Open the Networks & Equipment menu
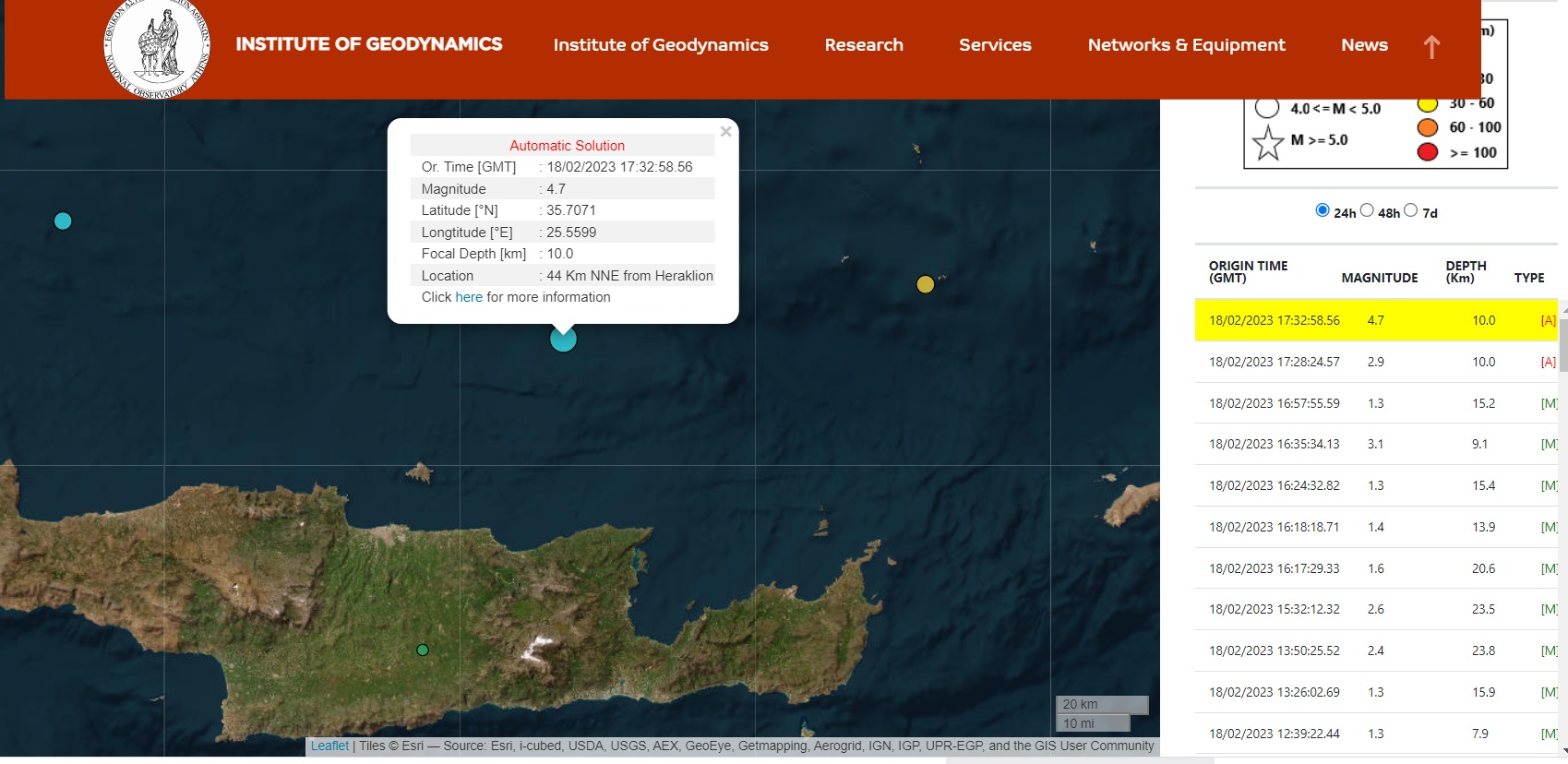This screenshot has width=1568, height=764. point(1186,44)
